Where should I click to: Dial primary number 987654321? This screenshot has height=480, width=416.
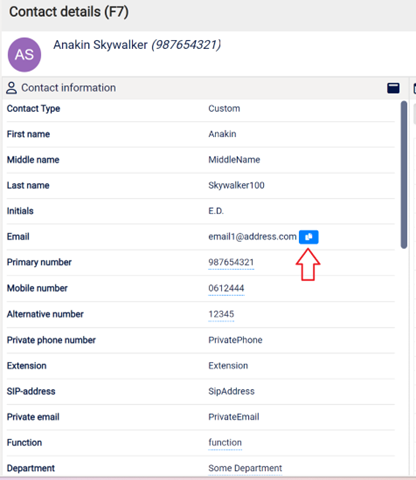pyautogui.click(x=231, y=262)
